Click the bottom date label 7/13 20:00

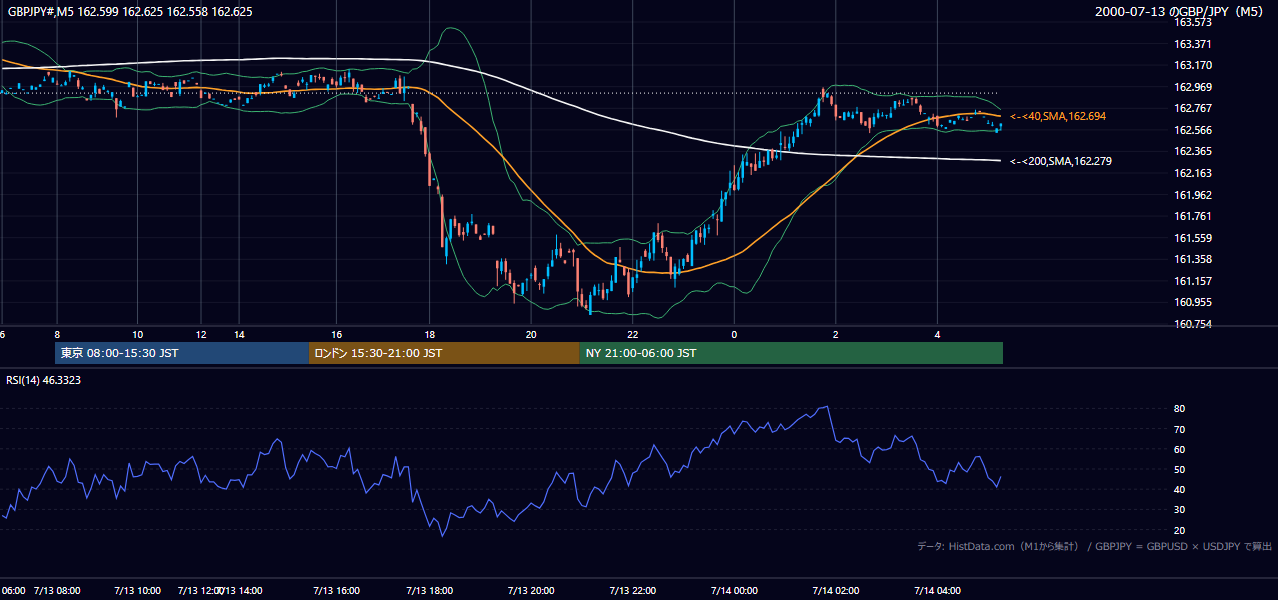pos(531,591)
